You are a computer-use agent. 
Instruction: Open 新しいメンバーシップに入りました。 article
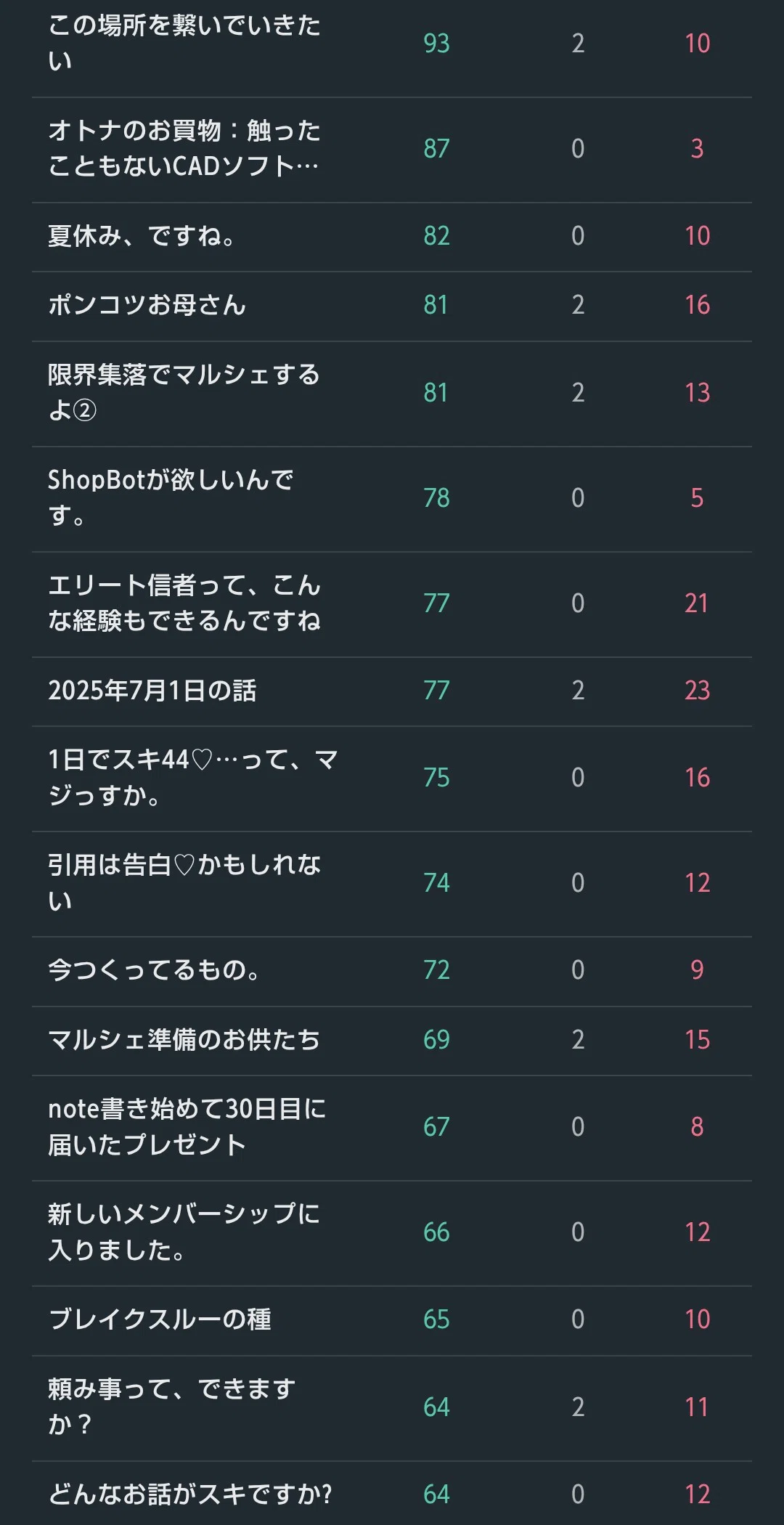(x=184, y=1232)
